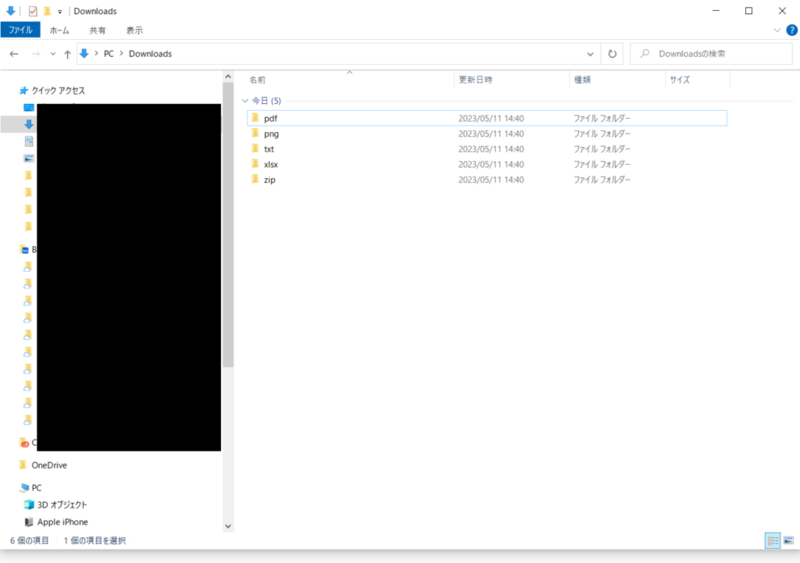The width and height of the screenshot is (800, 563).
Task: Click the properties checkmark in quick access toolbar
Action: coord(33,11)
